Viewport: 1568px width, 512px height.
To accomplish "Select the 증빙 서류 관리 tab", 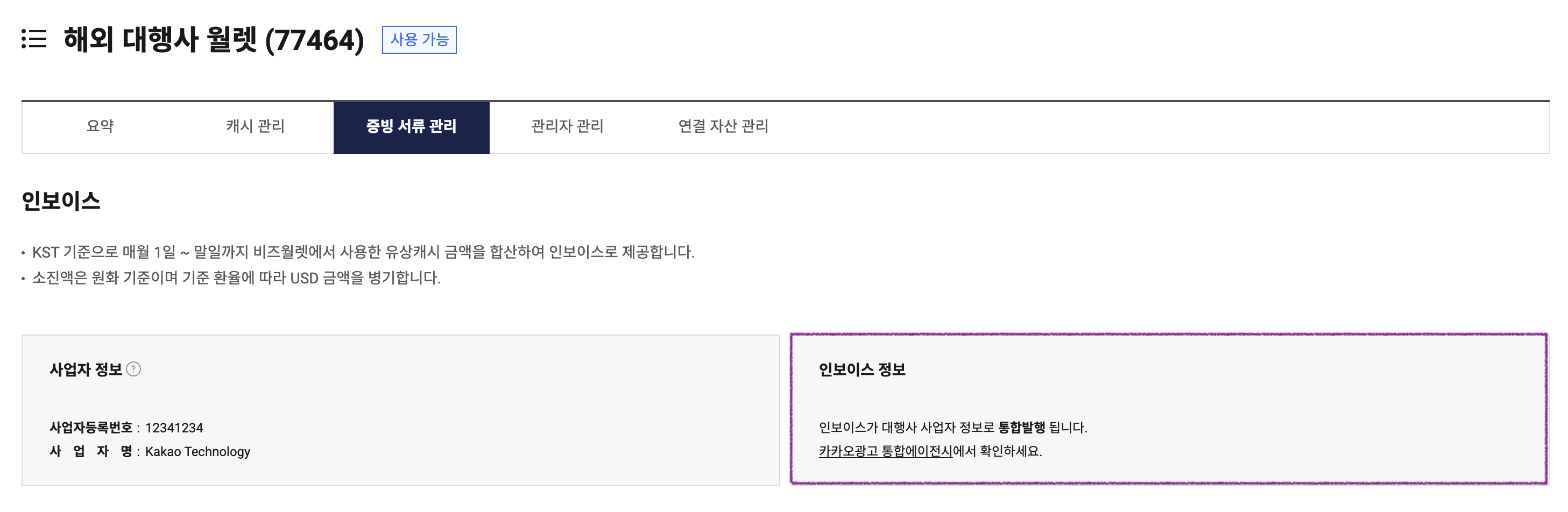I will pyautogui.click(x=411, y=126).
